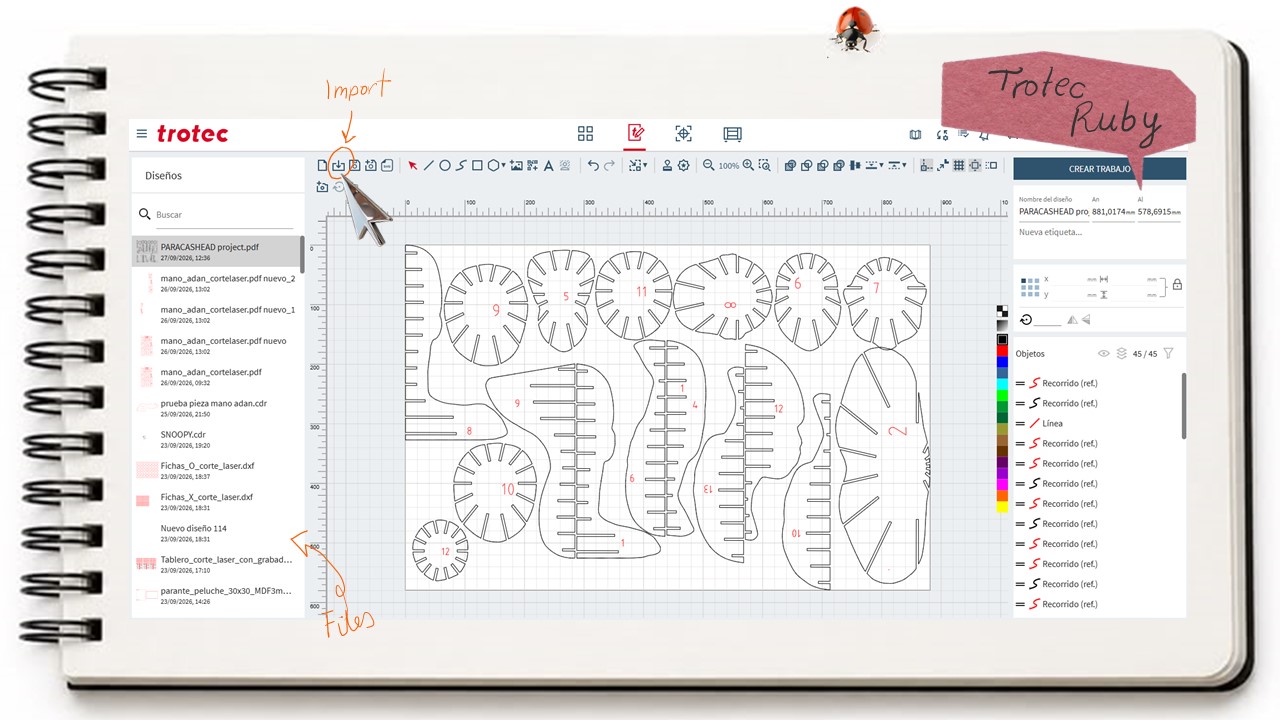Open prueba pieza mano adan.cdr
The height and width of the screenshot is (720, 1280).
click(216, 408)
